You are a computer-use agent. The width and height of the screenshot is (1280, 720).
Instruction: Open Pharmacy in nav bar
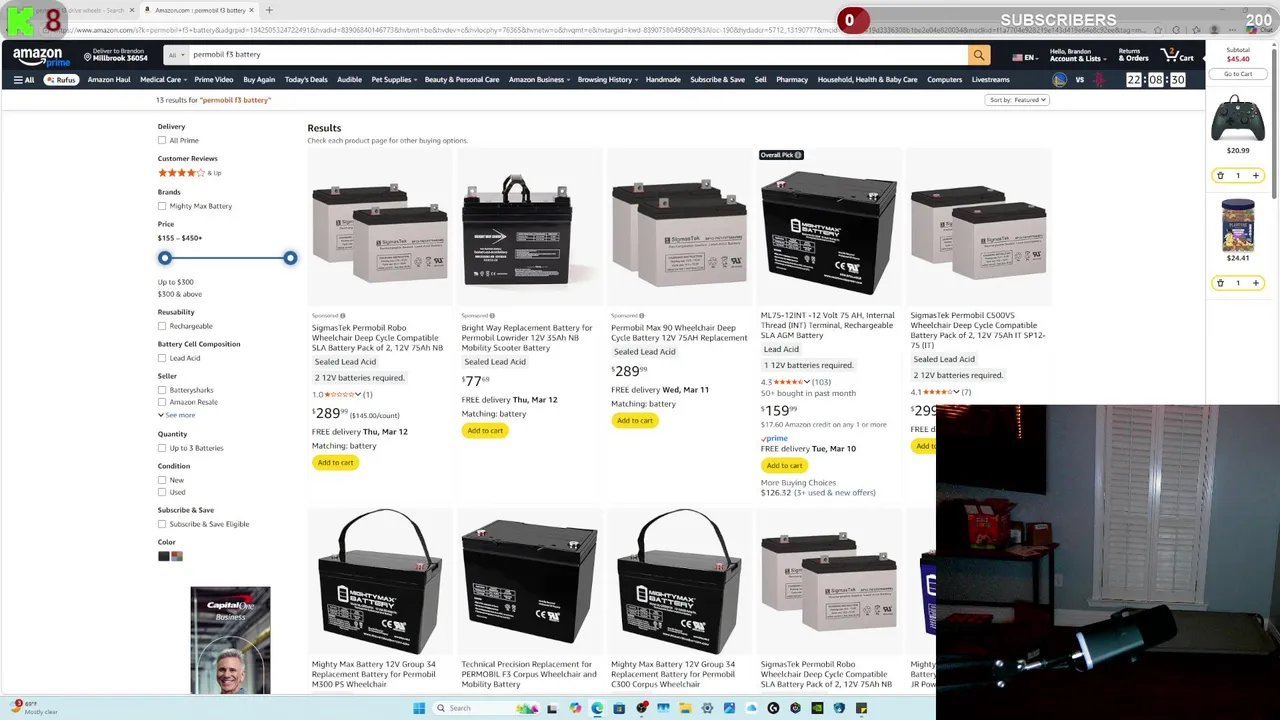point(792,80)
